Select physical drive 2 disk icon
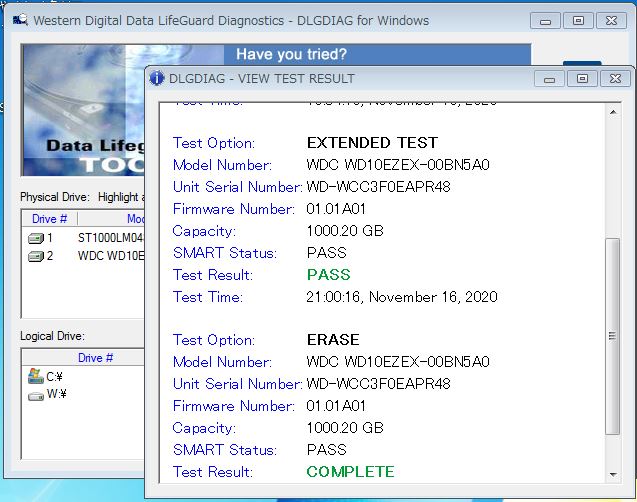 (x=36, y=256)
